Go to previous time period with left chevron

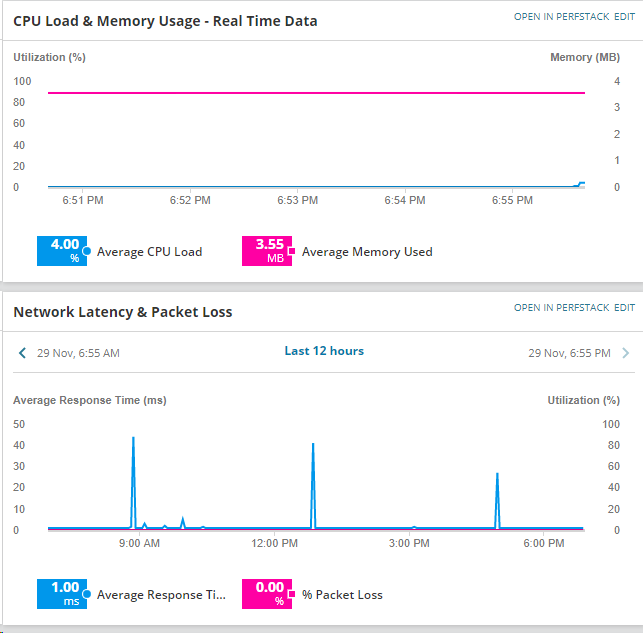(x=23, y=353)
